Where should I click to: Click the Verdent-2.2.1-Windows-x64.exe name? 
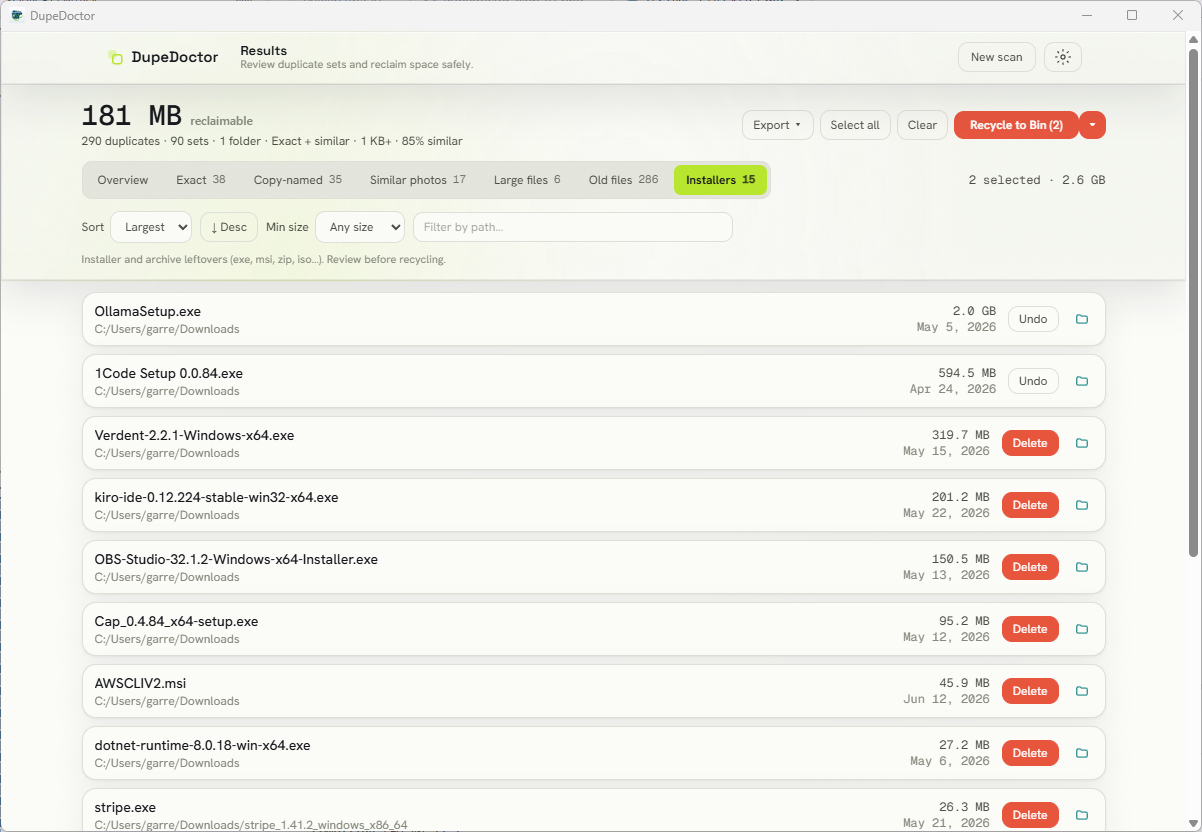[195, 435]
